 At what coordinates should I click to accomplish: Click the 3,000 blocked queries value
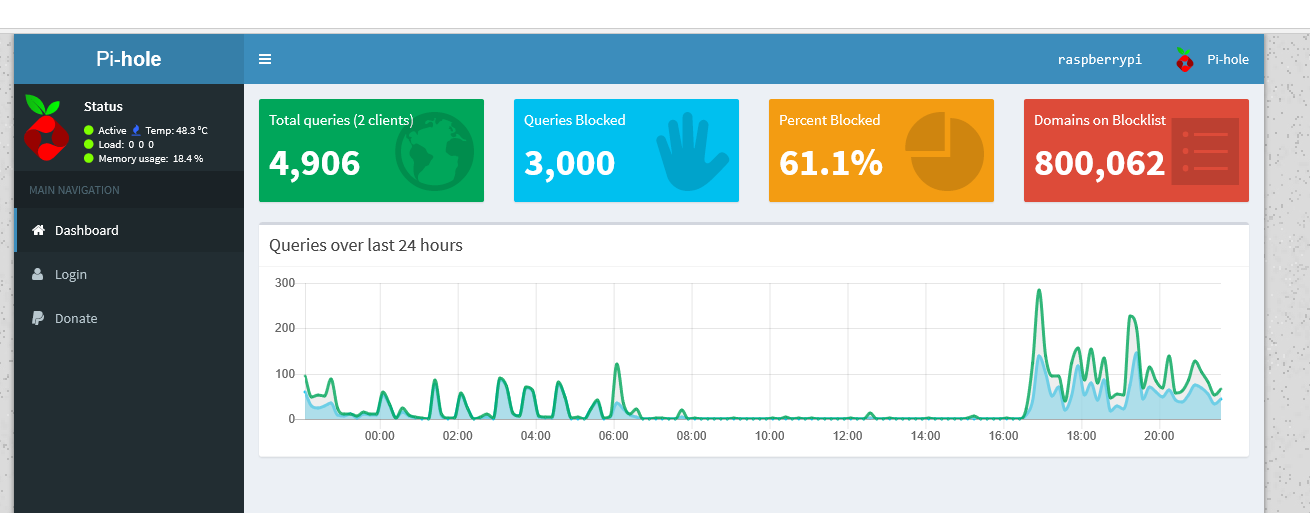pyautogui.click(x=569, y=163)
